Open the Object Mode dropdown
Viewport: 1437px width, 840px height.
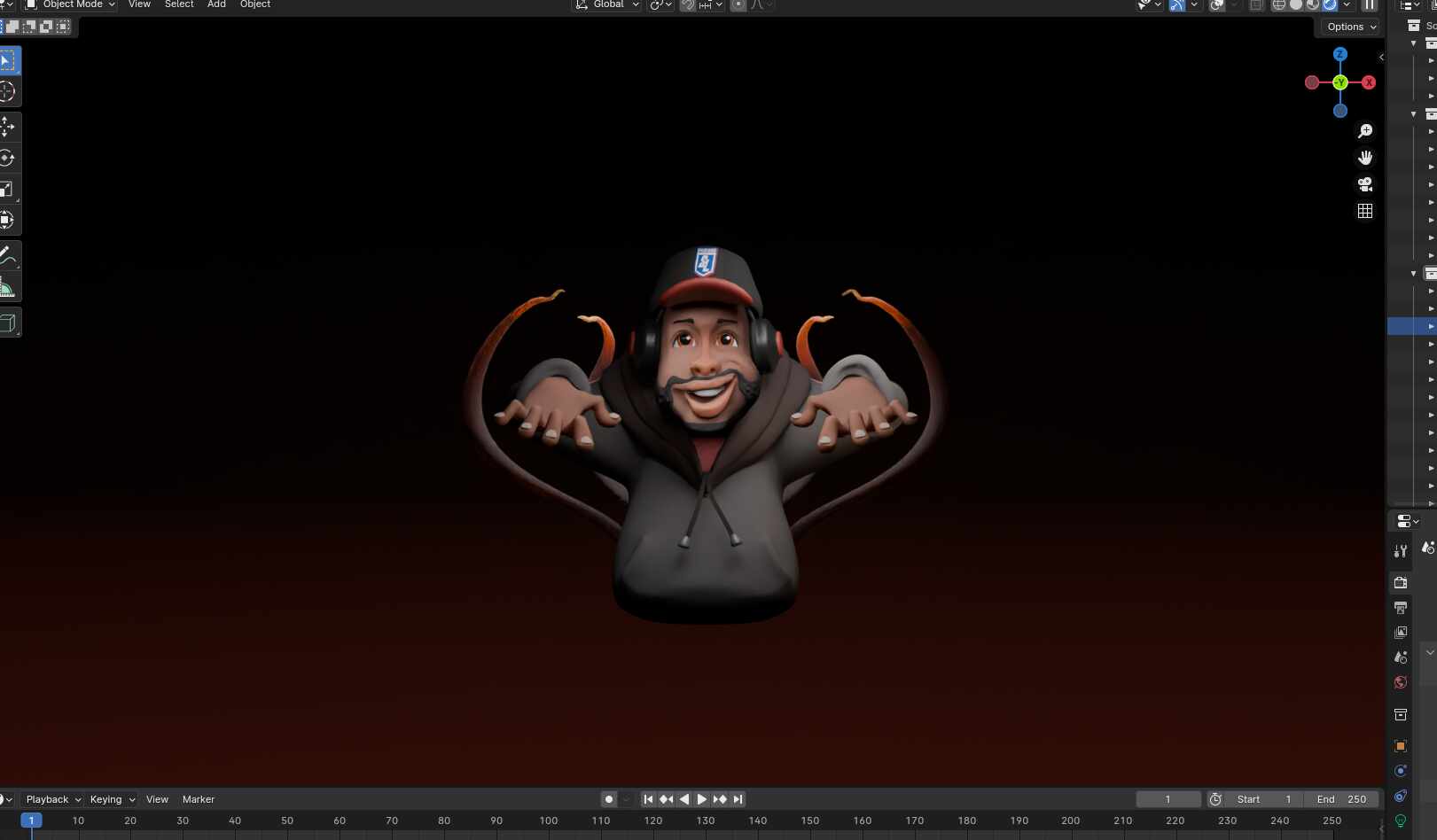(72, 4)
